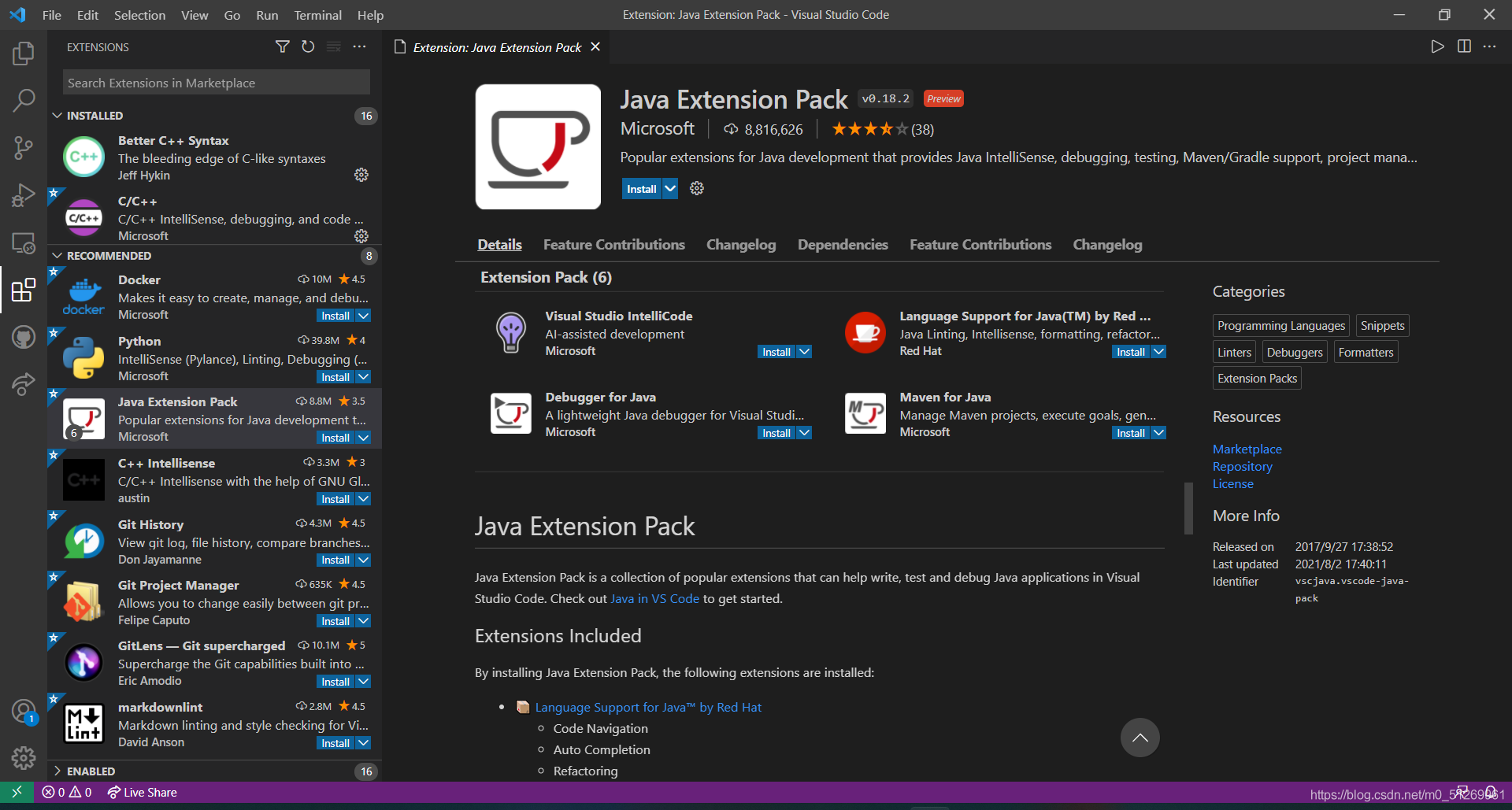1512x810 pixels.
Task: Open editor More Actions menu
Action: pyautogui.click(x=1489, y=46)
